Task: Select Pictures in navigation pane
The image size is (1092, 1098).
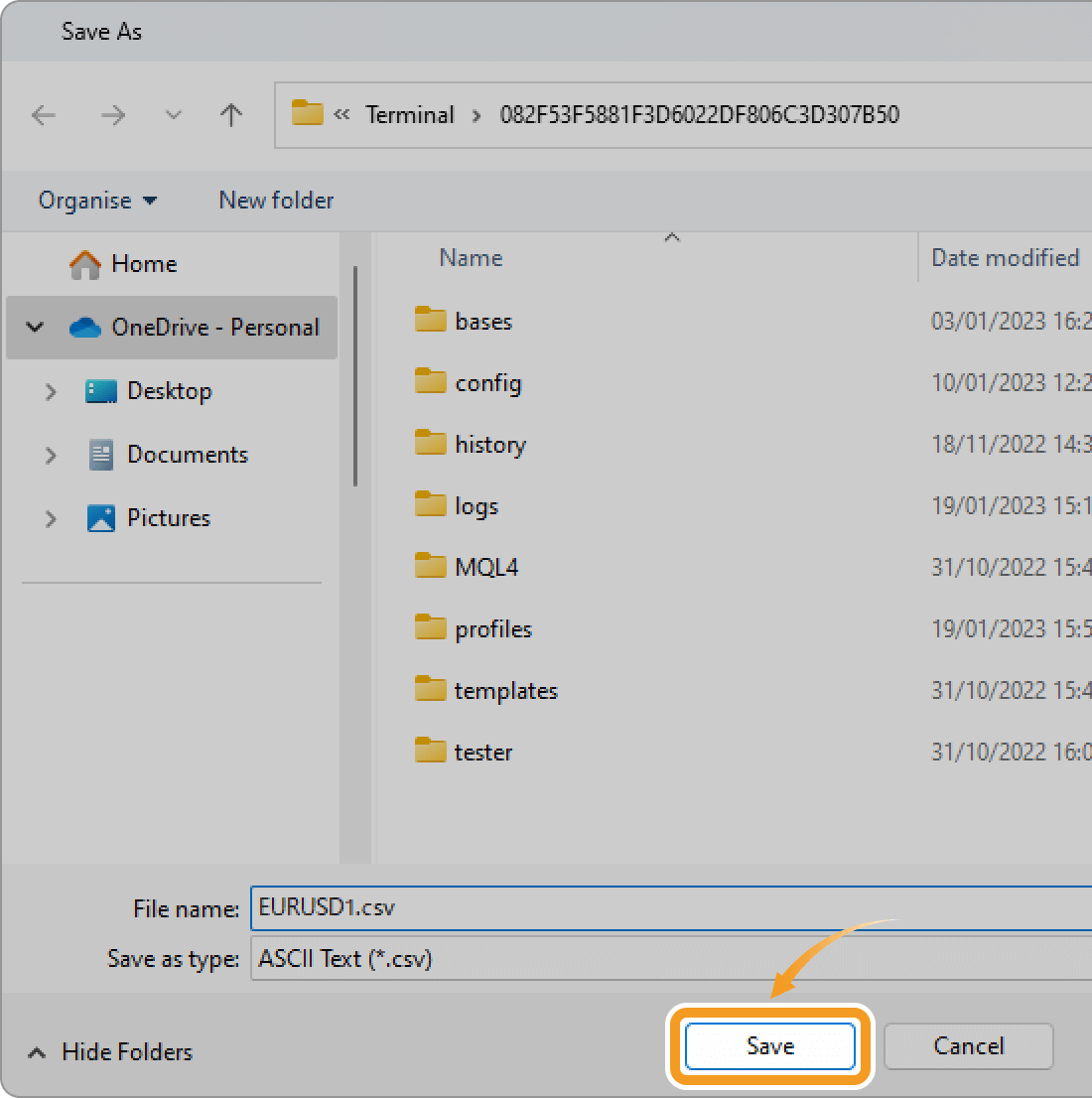Action: click(168, 519)
